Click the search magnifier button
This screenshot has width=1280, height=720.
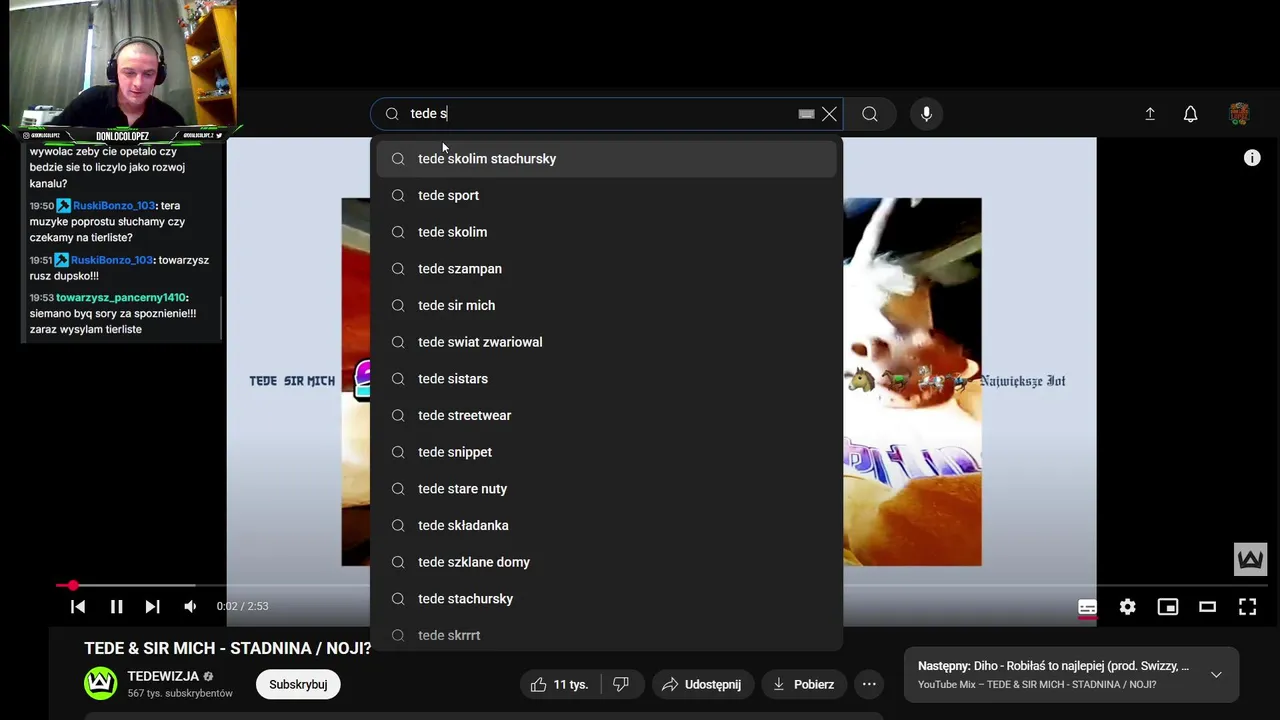tap(870, 114)
